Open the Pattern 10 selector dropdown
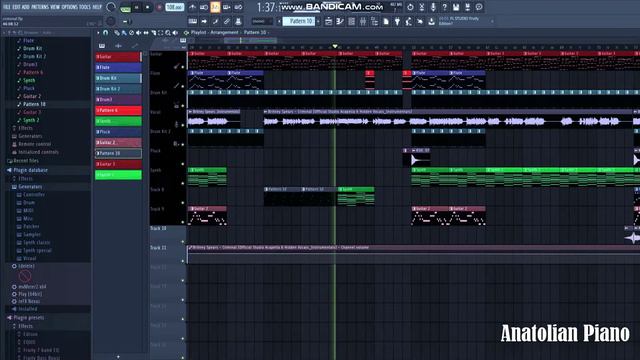The width and height of the screenshot is (640, 360). click(299, 21)
